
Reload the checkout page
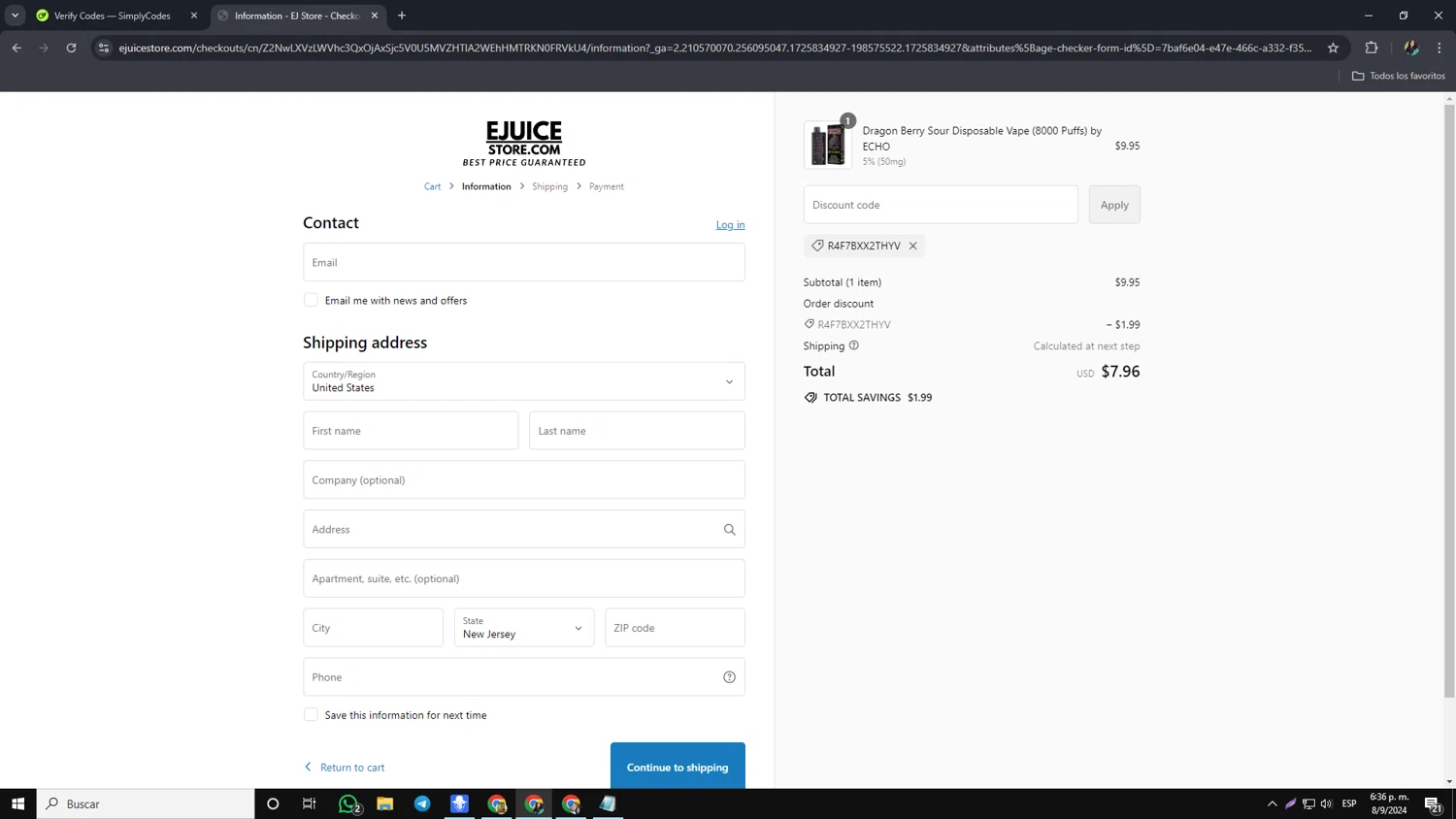click(71, 48)
